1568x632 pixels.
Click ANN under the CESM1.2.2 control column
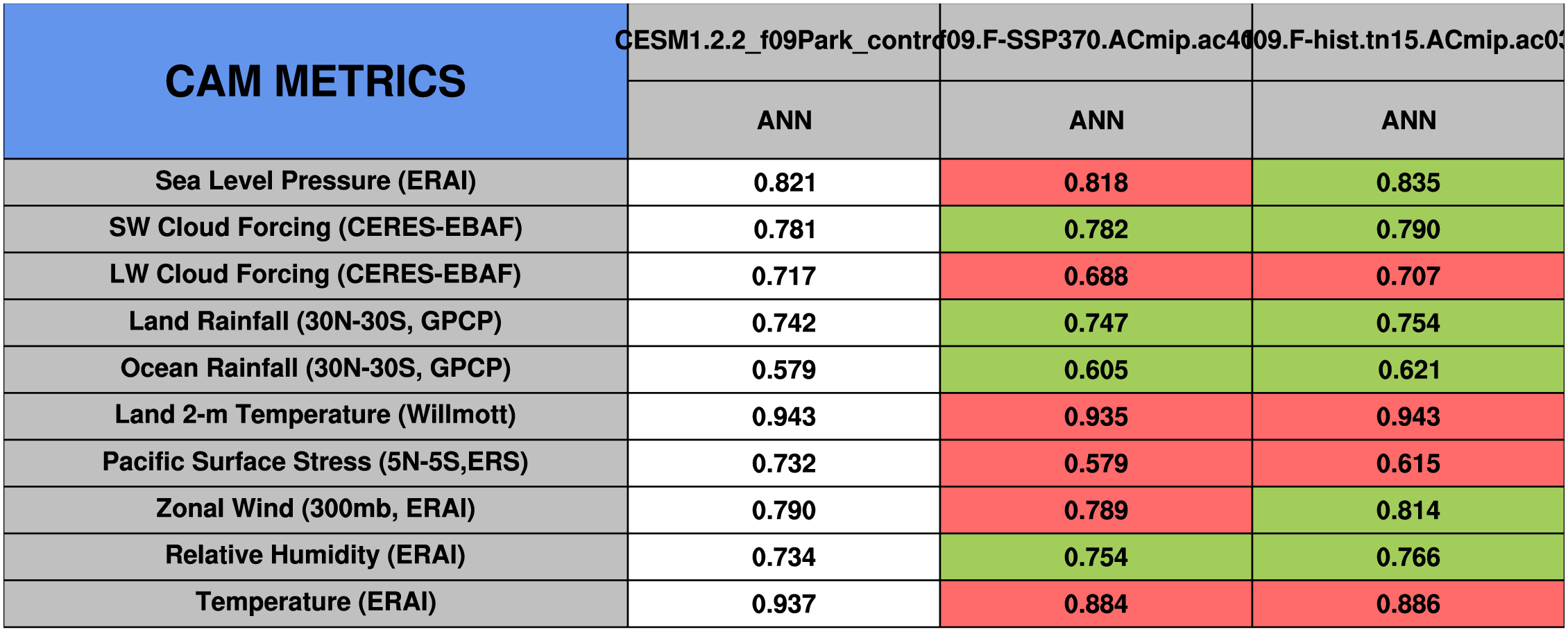[x=784, y=121]
